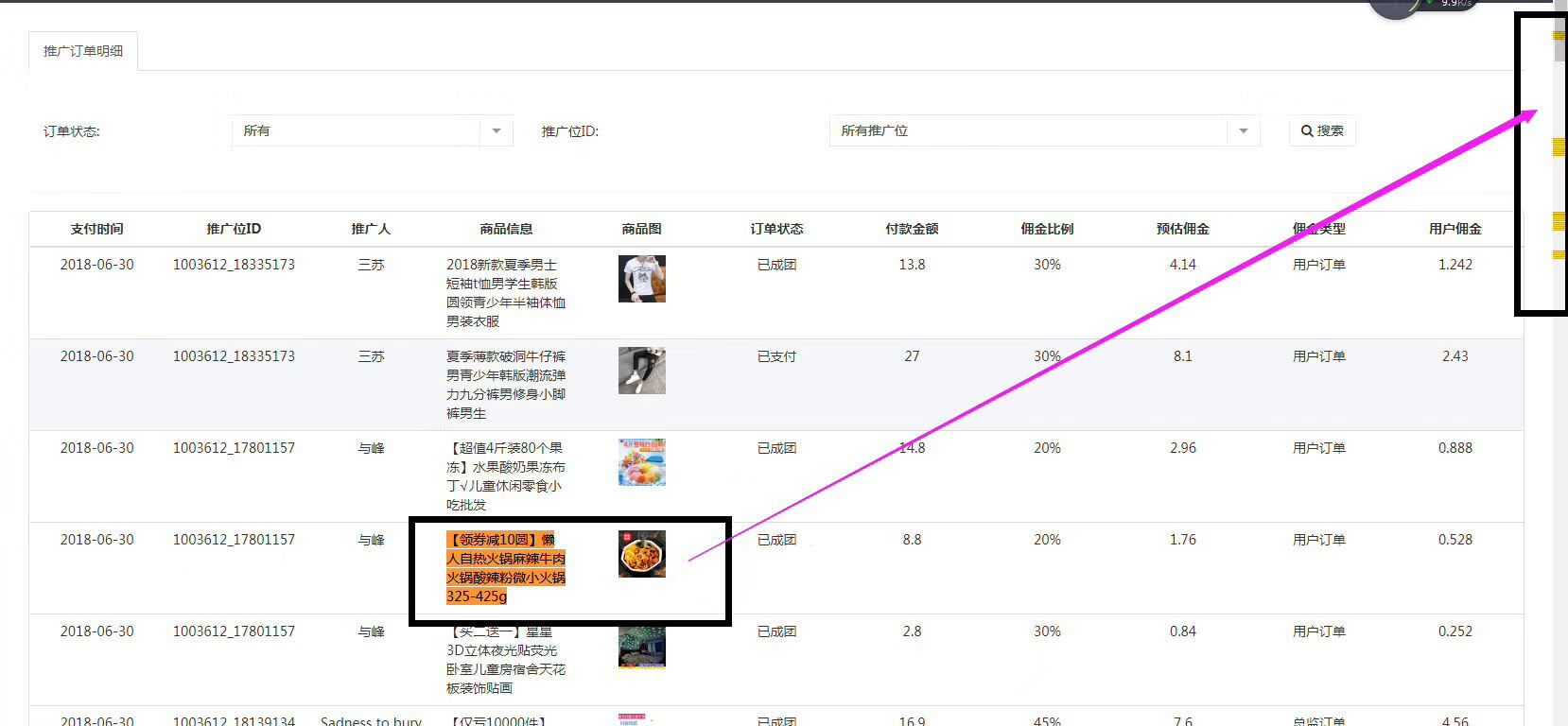
Task: Click the 订单状态 column header
Action: pyautogui.click(x=776, y=229)
